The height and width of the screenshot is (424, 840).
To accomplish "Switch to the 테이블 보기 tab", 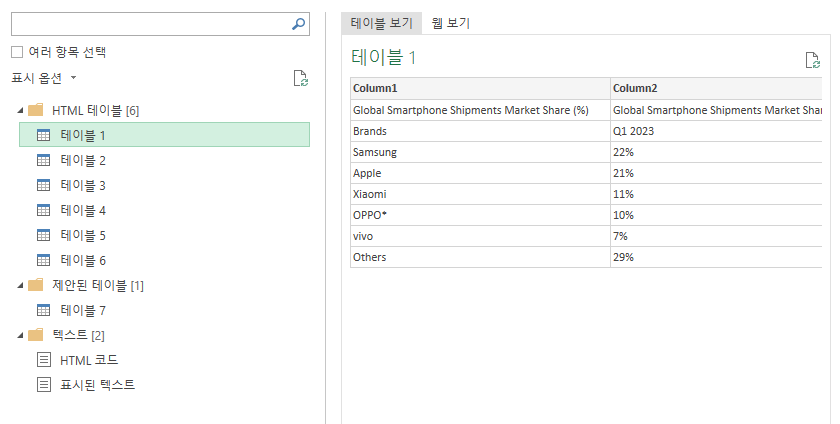I will pos(381,23).
